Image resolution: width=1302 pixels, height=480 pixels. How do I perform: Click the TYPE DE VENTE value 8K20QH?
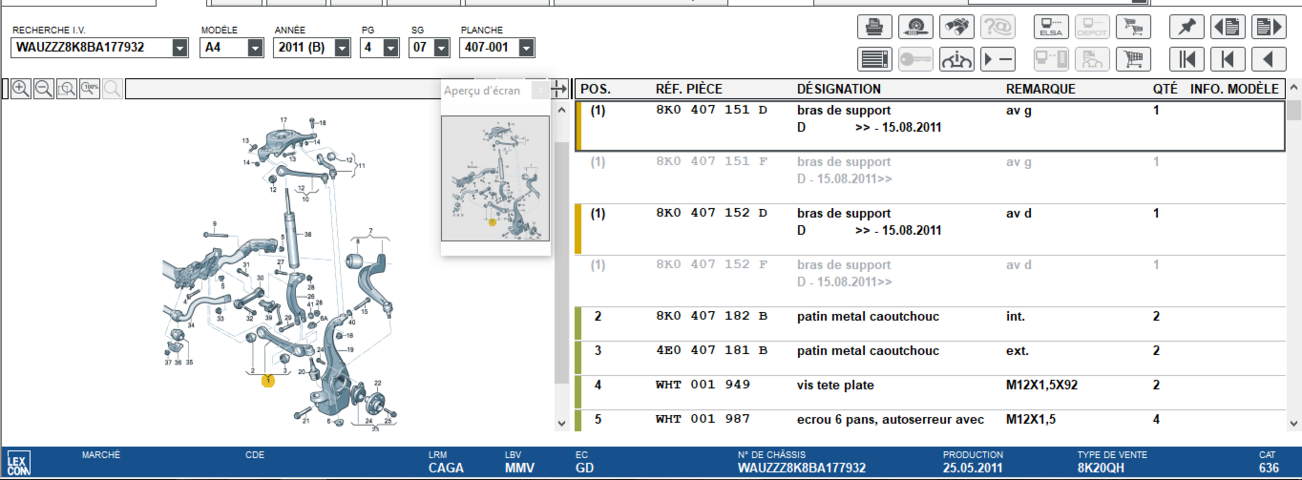[1102, 467]
